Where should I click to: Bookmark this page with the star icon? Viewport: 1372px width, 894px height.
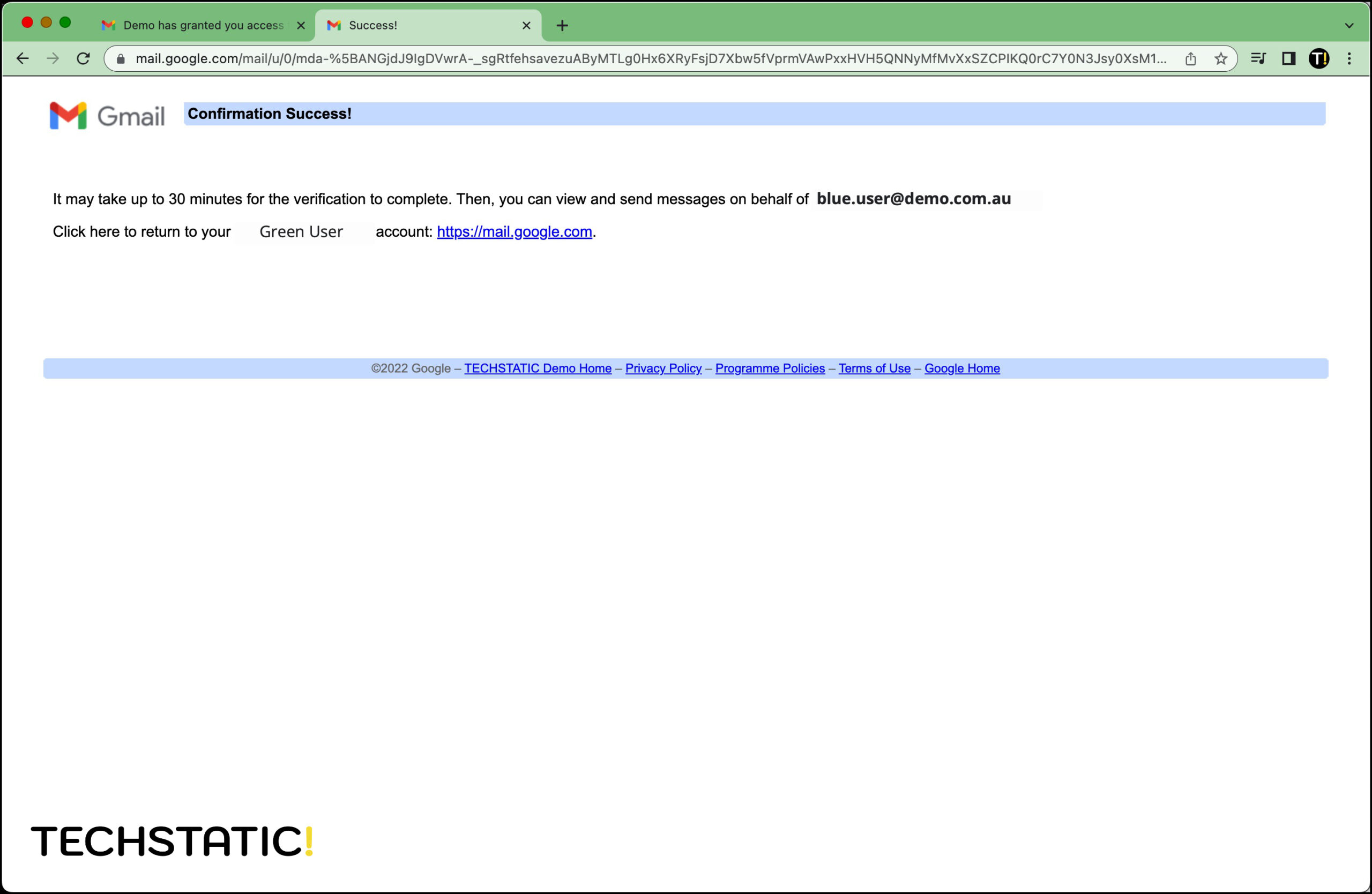pyautogui.click(x=1220, y=58)
